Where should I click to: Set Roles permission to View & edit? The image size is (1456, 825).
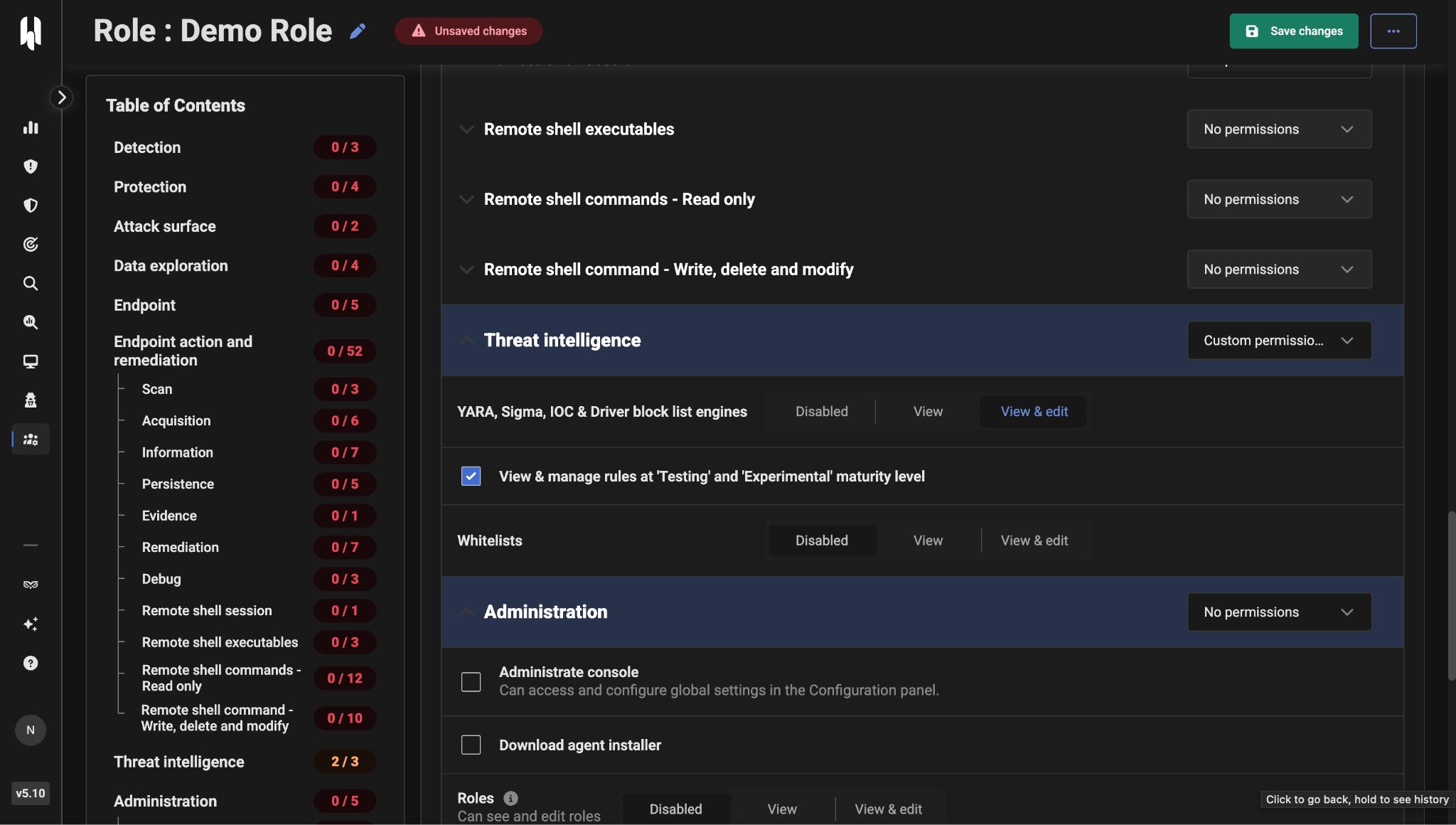(x=888, y=809)
